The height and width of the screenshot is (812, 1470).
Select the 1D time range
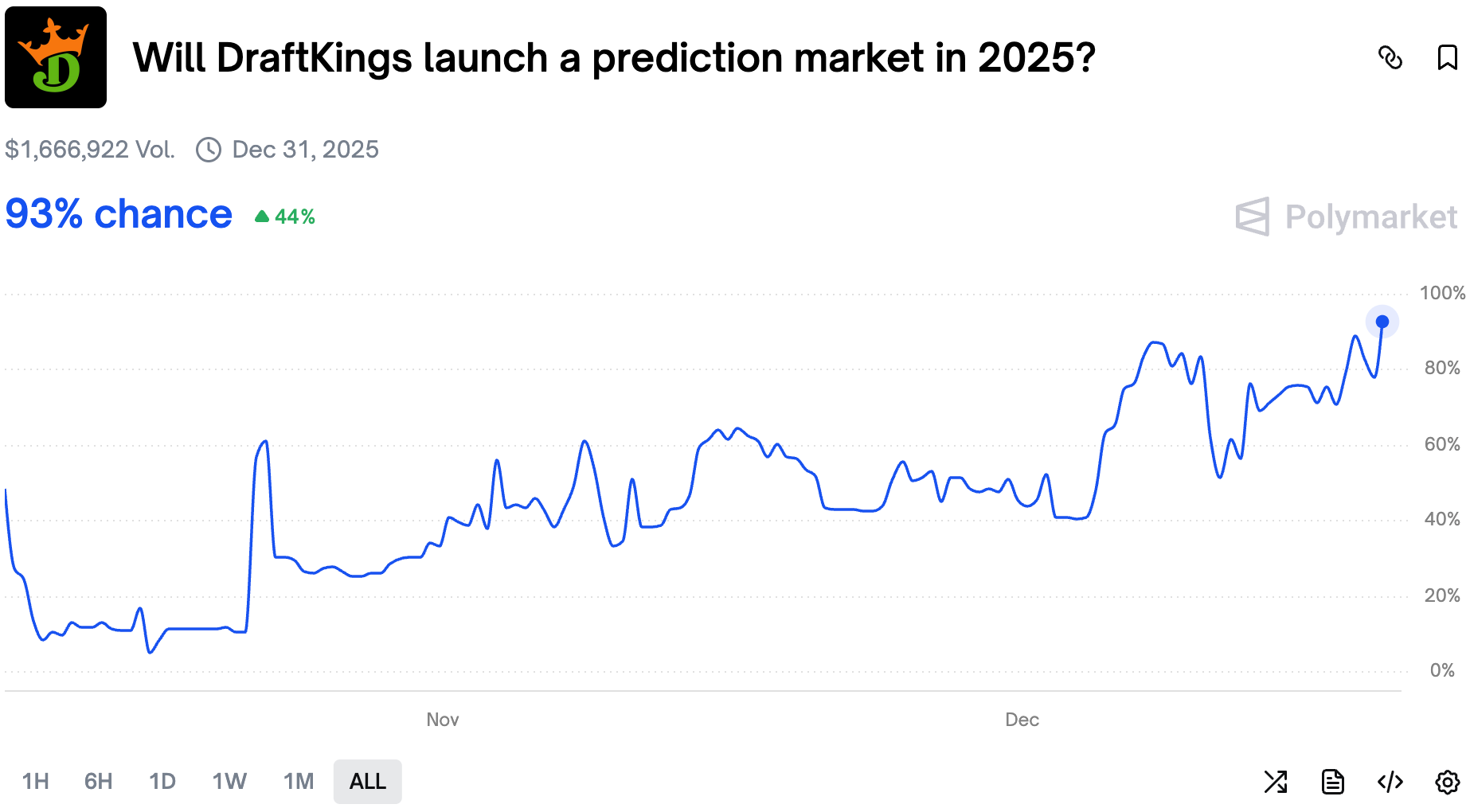[162, 782]
